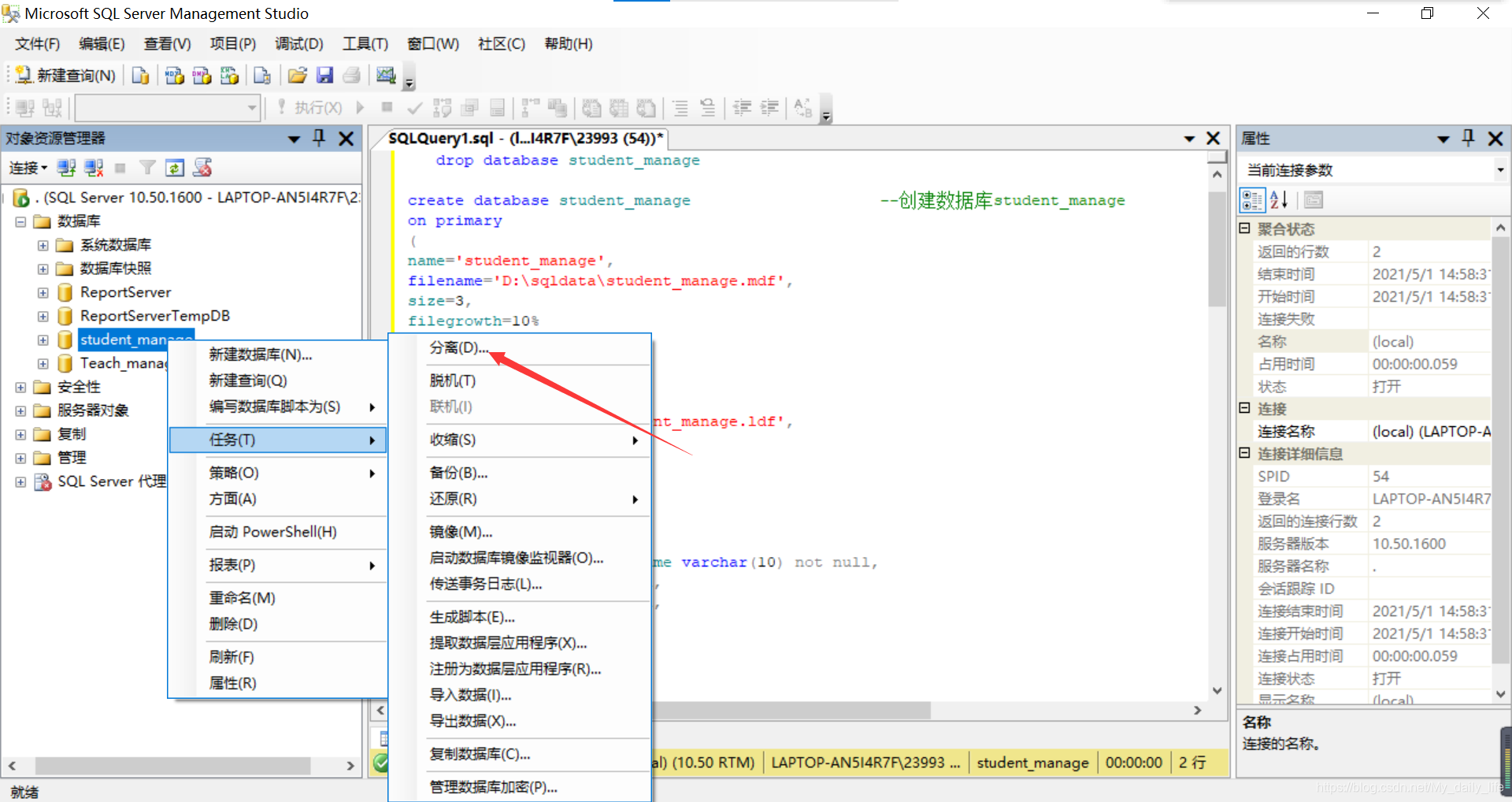Click the Open File folder icon
Viewport: 1512px width, 802px height.
coord(297,75)
